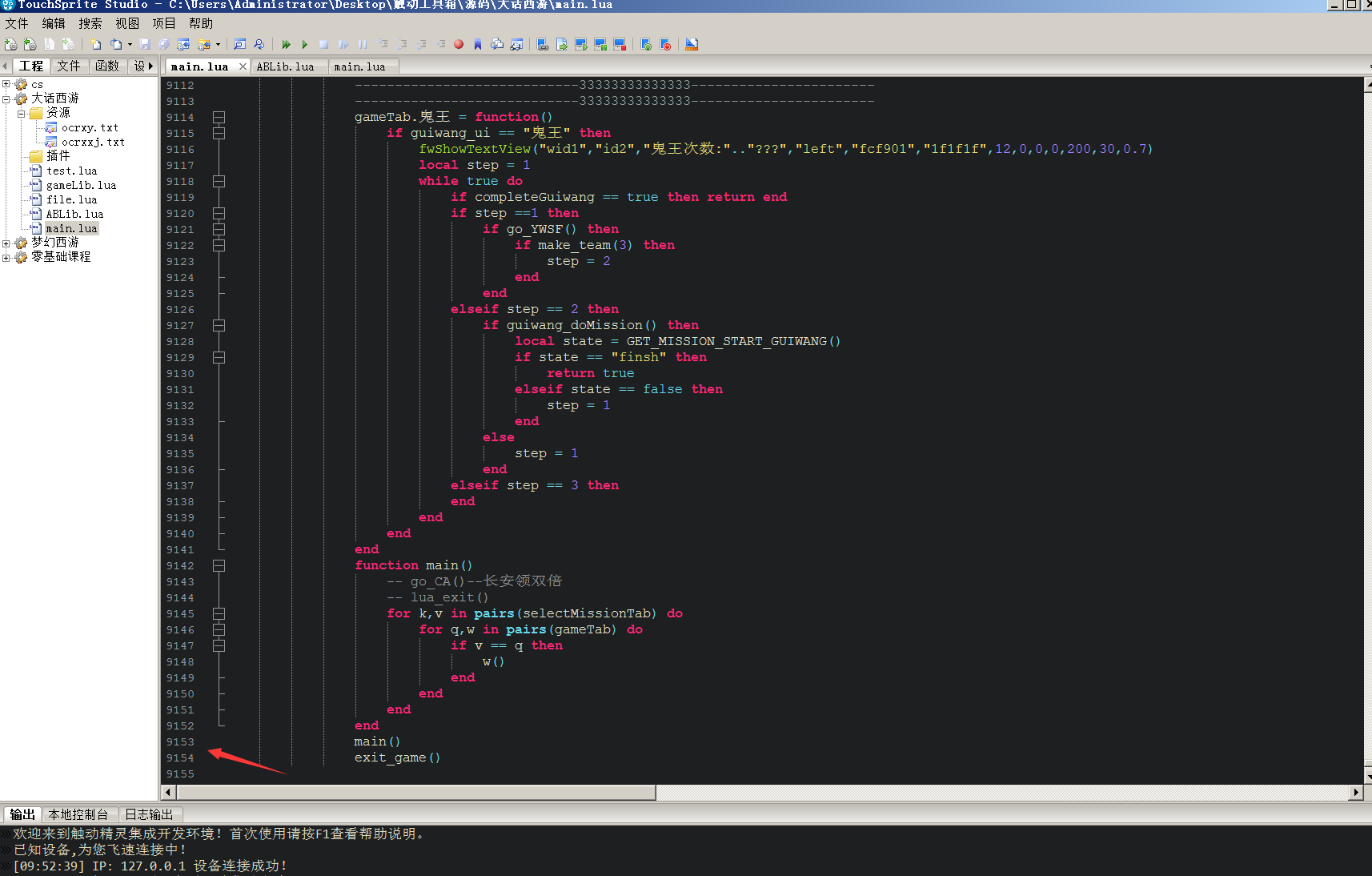Open the dropdown arrow beside the folder icon
The width and height of the screenshot is (1372, 876).
tap(218, 44)
